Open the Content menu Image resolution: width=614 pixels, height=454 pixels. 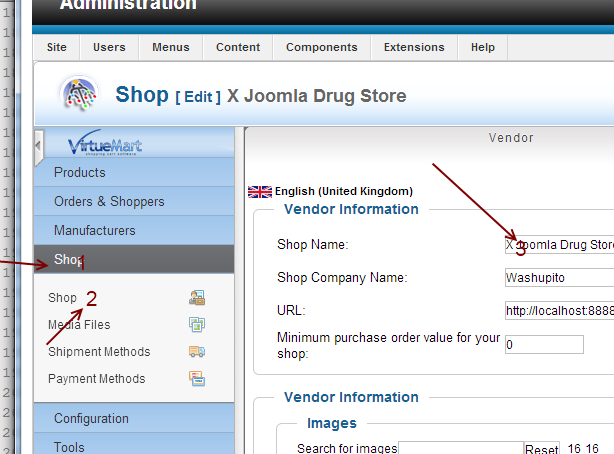coord(238,47)
